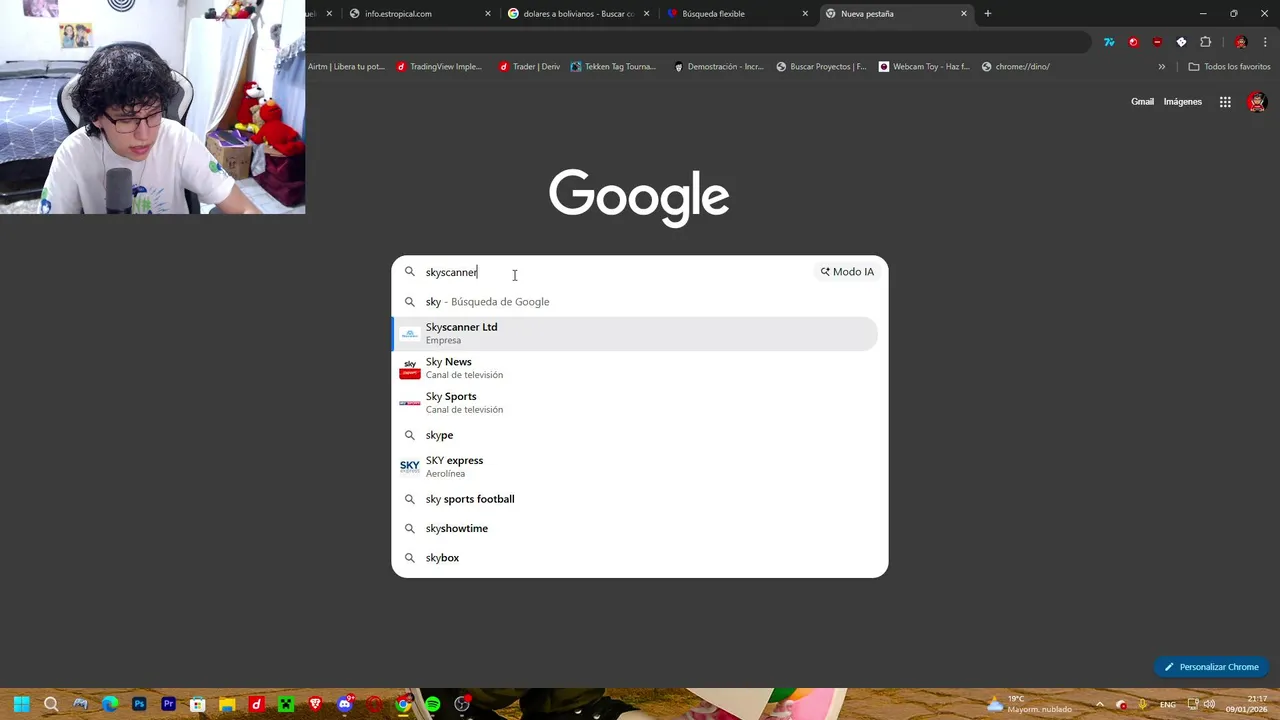Viewport: 1280px width, 720px height.
Task: Open Photoshop from taskbar
Action: tap(139, 704)
